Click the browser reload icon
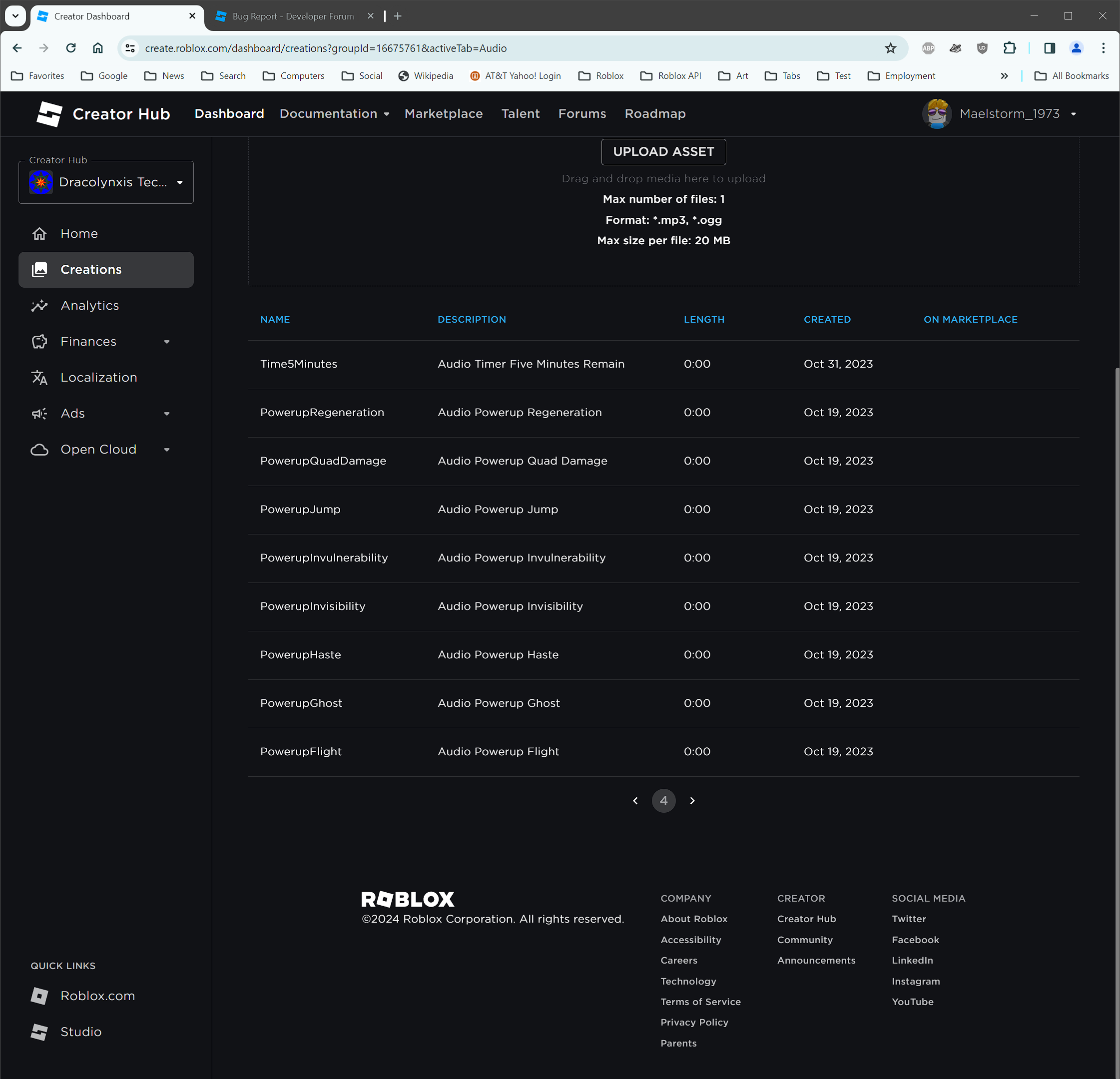 tap(71, 48)
